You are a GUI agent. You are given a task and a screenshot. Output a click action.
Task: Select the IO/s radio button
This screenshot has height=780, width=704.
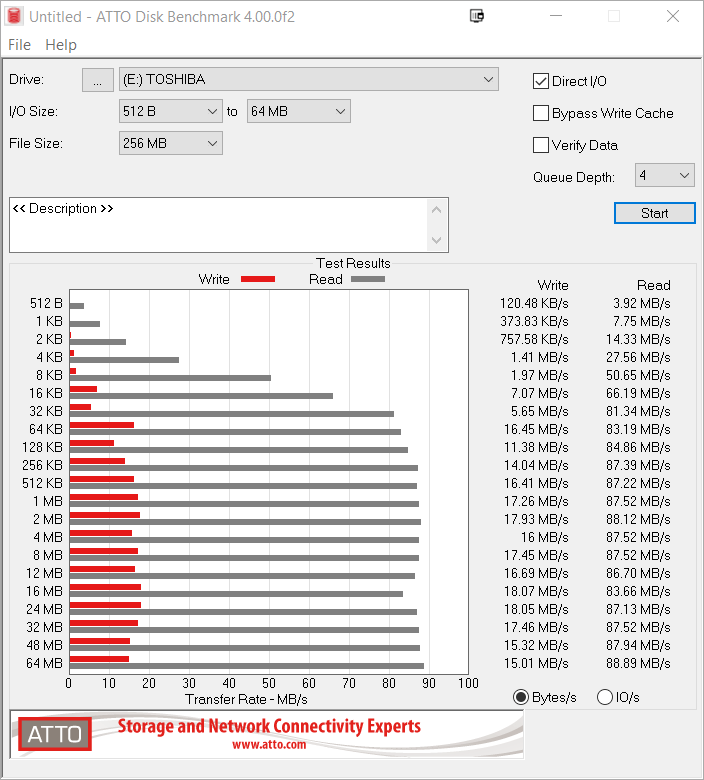[x=605, y=697]
